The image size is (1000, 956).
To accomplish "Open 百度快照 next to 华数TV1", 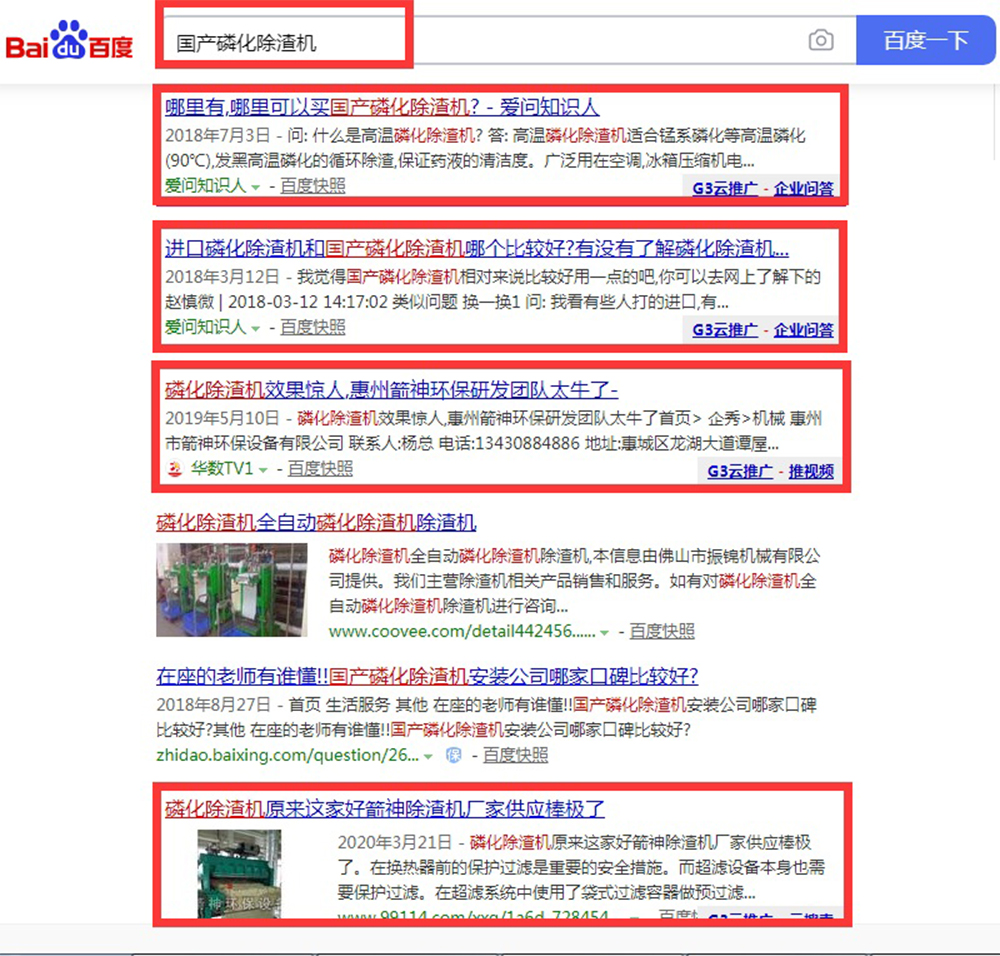I will pos(320,469).
